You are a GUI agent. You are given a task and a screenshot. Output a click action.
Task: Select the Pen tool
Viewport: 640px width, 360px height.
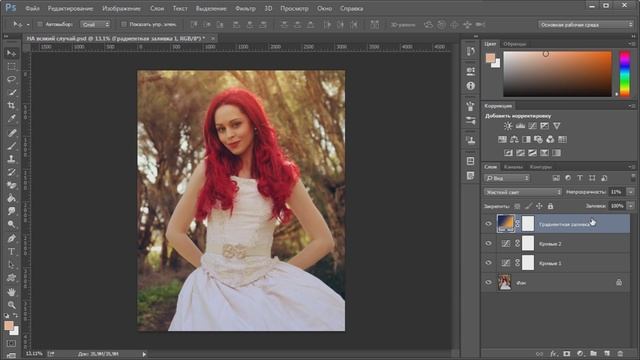[11, 238]
